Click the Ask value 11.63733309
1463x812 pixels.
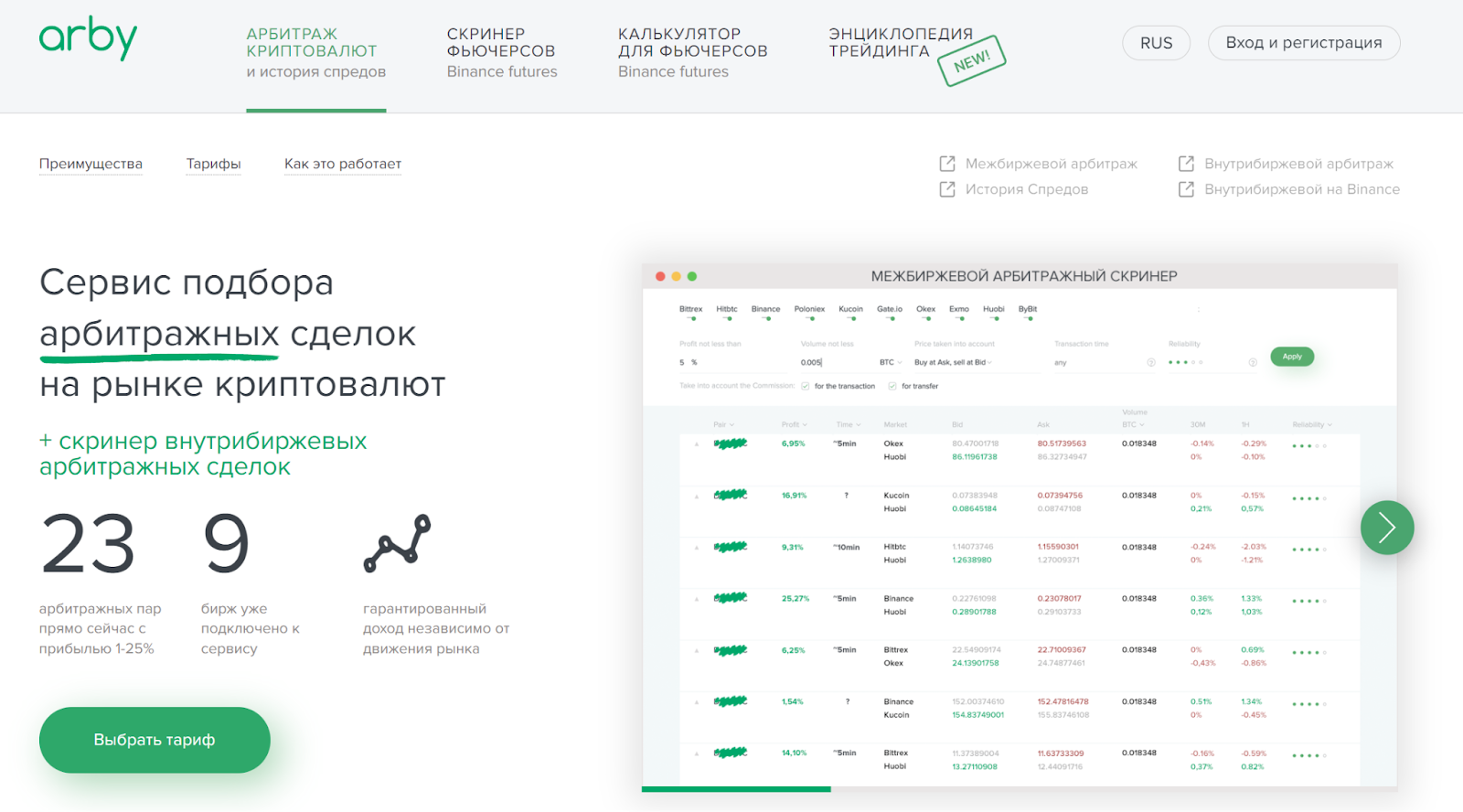click(1061, 753)
